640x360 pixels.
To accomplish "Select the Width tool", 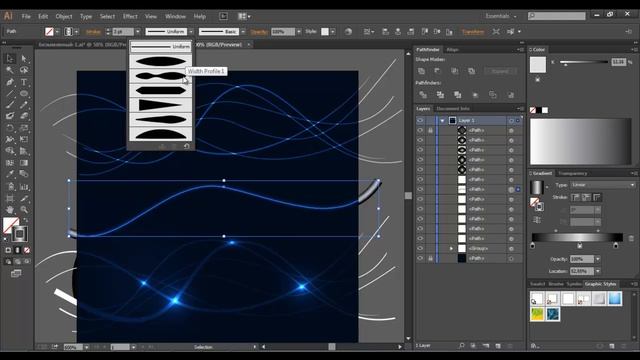I will (10, 139).
